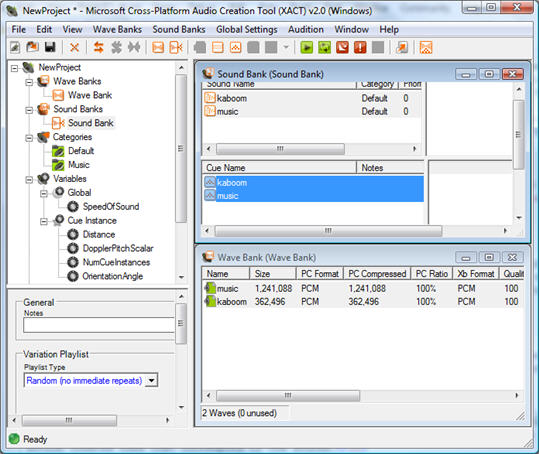Click the New Project toolbar icon

click(15, 47)
